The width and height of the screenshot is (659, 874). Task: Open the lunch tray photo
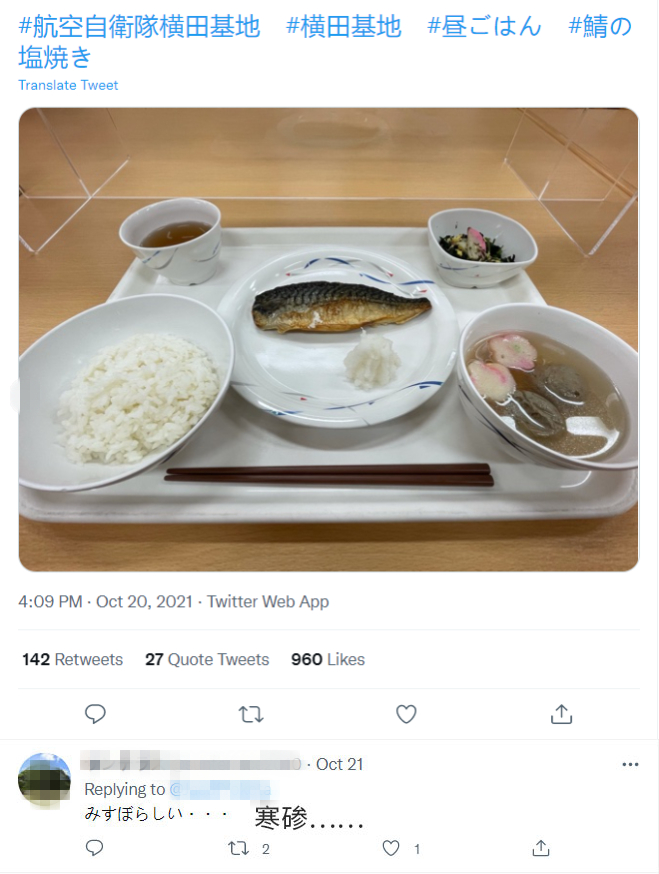coord(328,339)
